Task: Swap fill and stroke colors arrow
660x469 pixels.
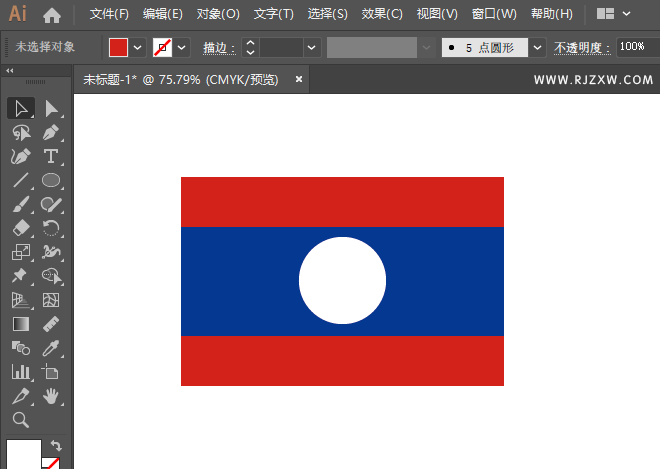Action: (x=56, y=445)
